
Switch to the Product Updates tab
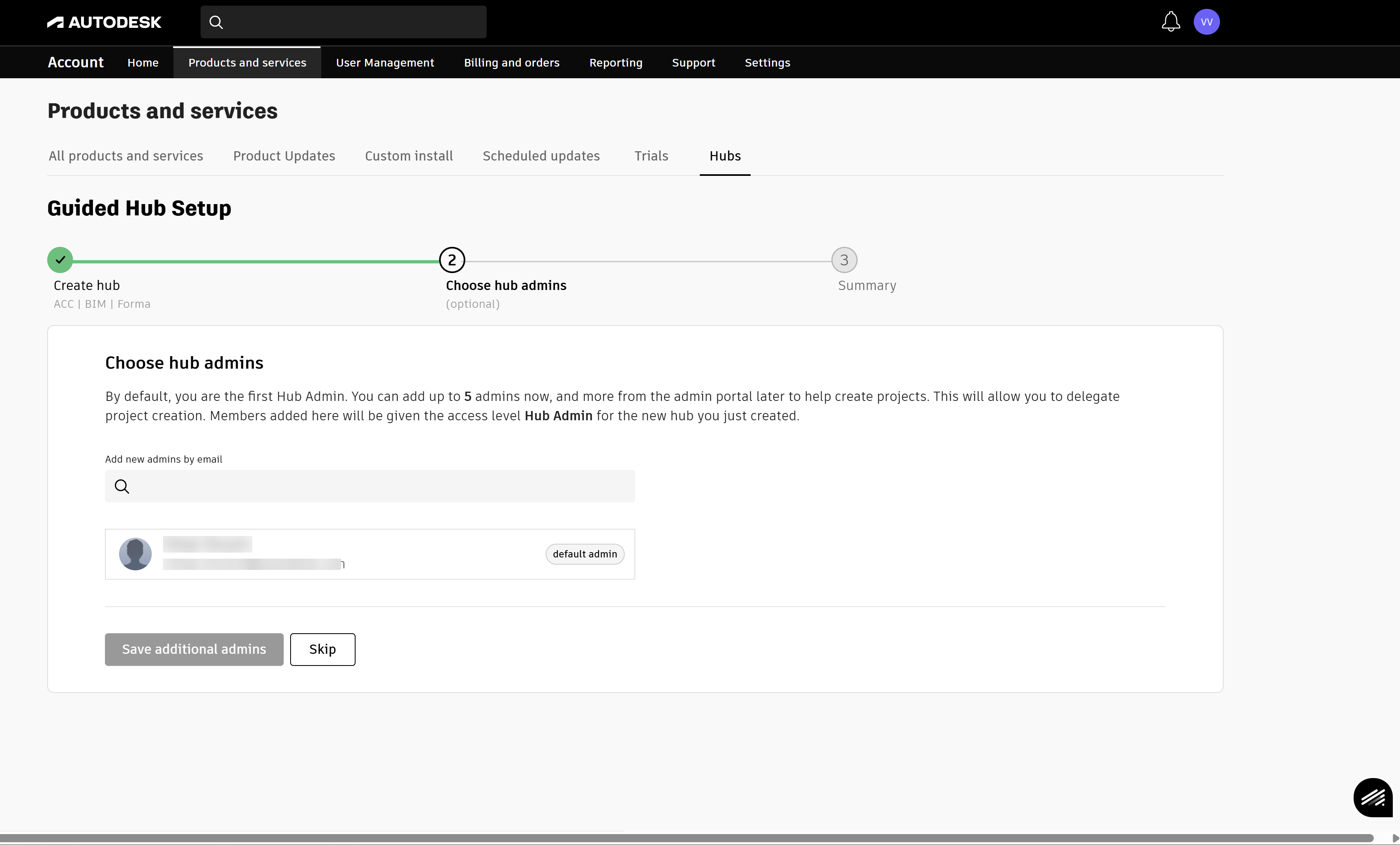(284, 156)
